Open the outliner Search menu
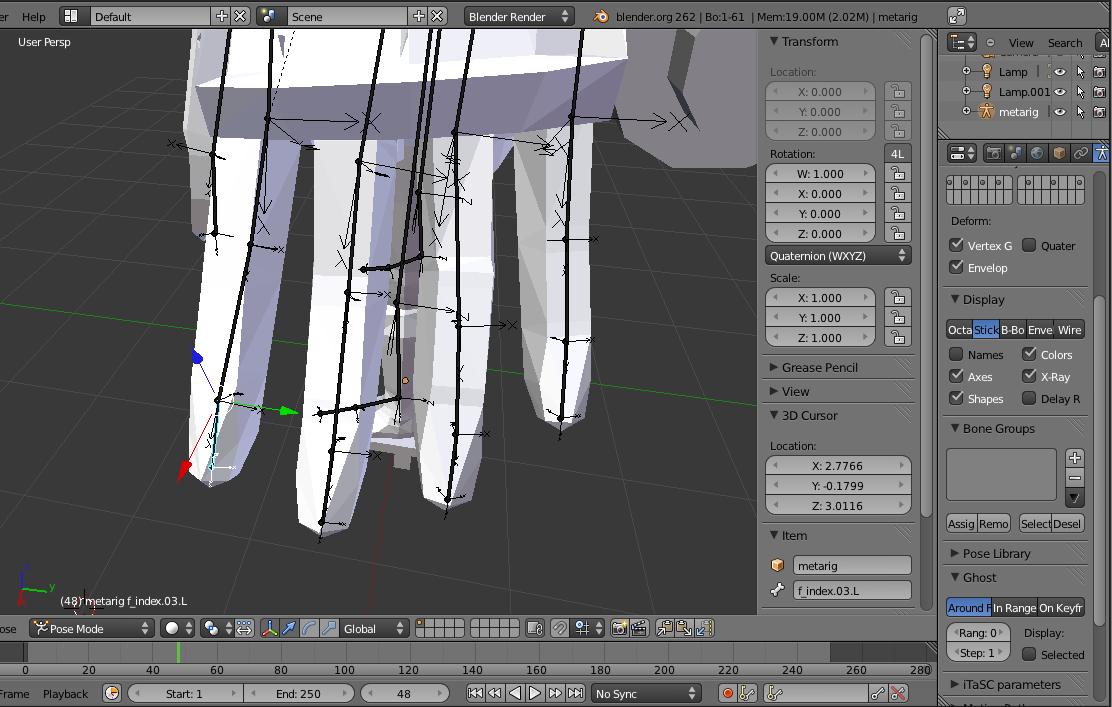1112x707 pixels. (1065, 43)
